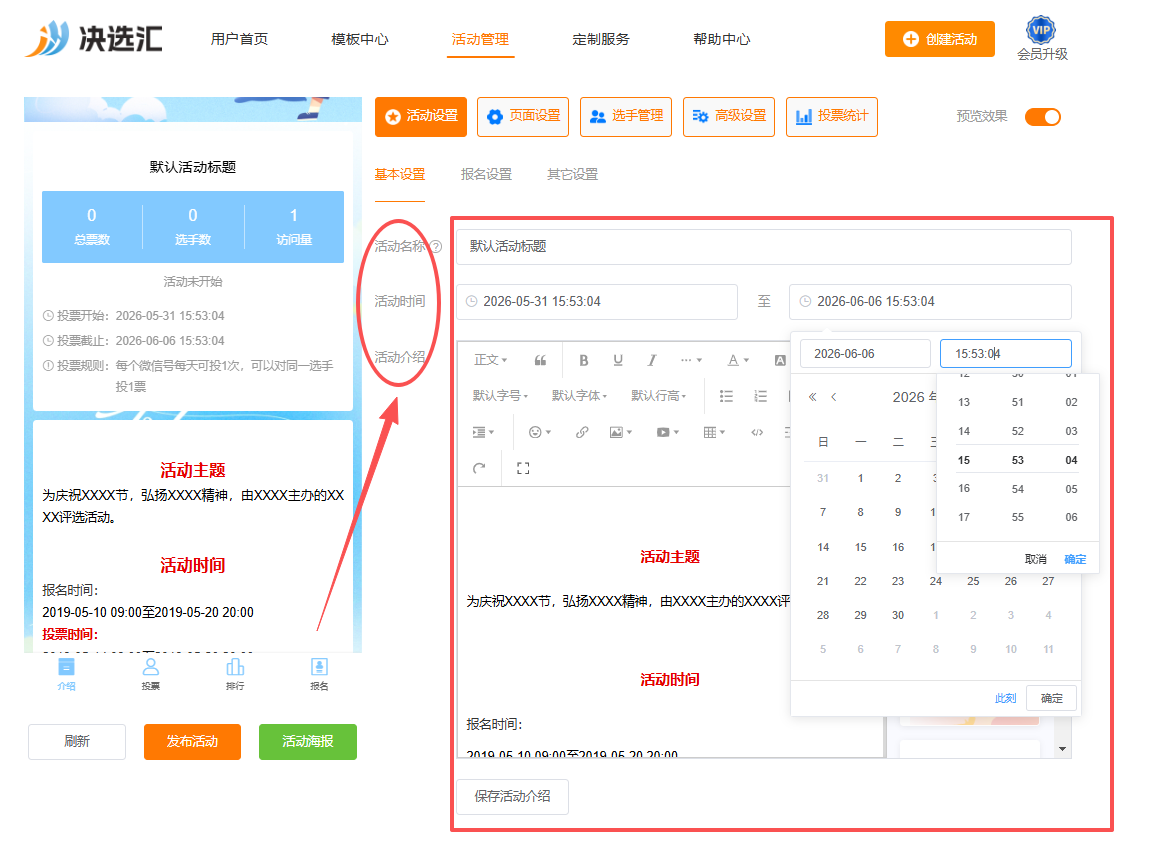Click the 刷新 button
Screen dimensions: 1162x845
[77, 742]
